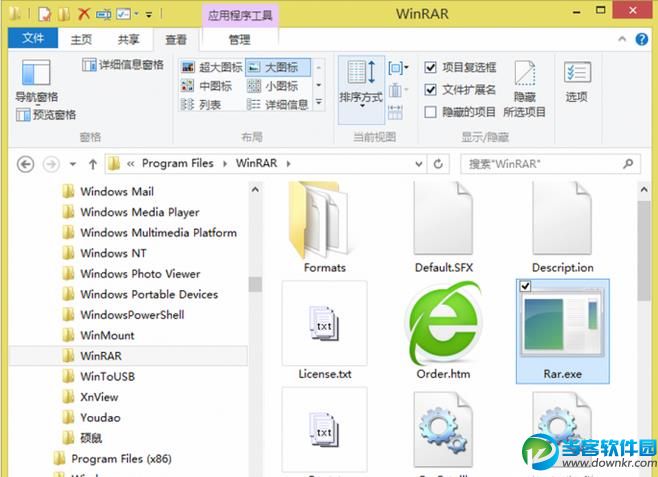Click the red Delete quick access icon

84,14
